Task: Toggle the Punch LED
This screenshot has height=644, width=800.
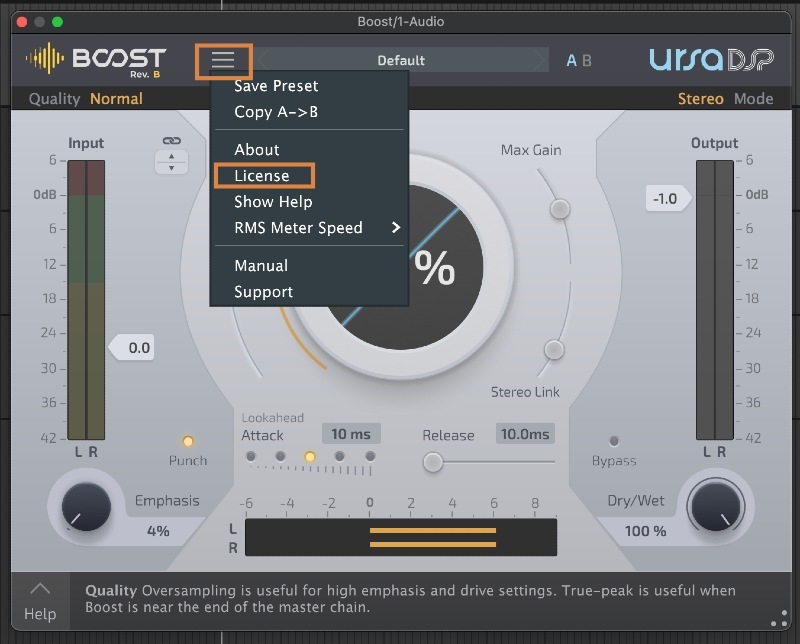Action: pos(188,441)
